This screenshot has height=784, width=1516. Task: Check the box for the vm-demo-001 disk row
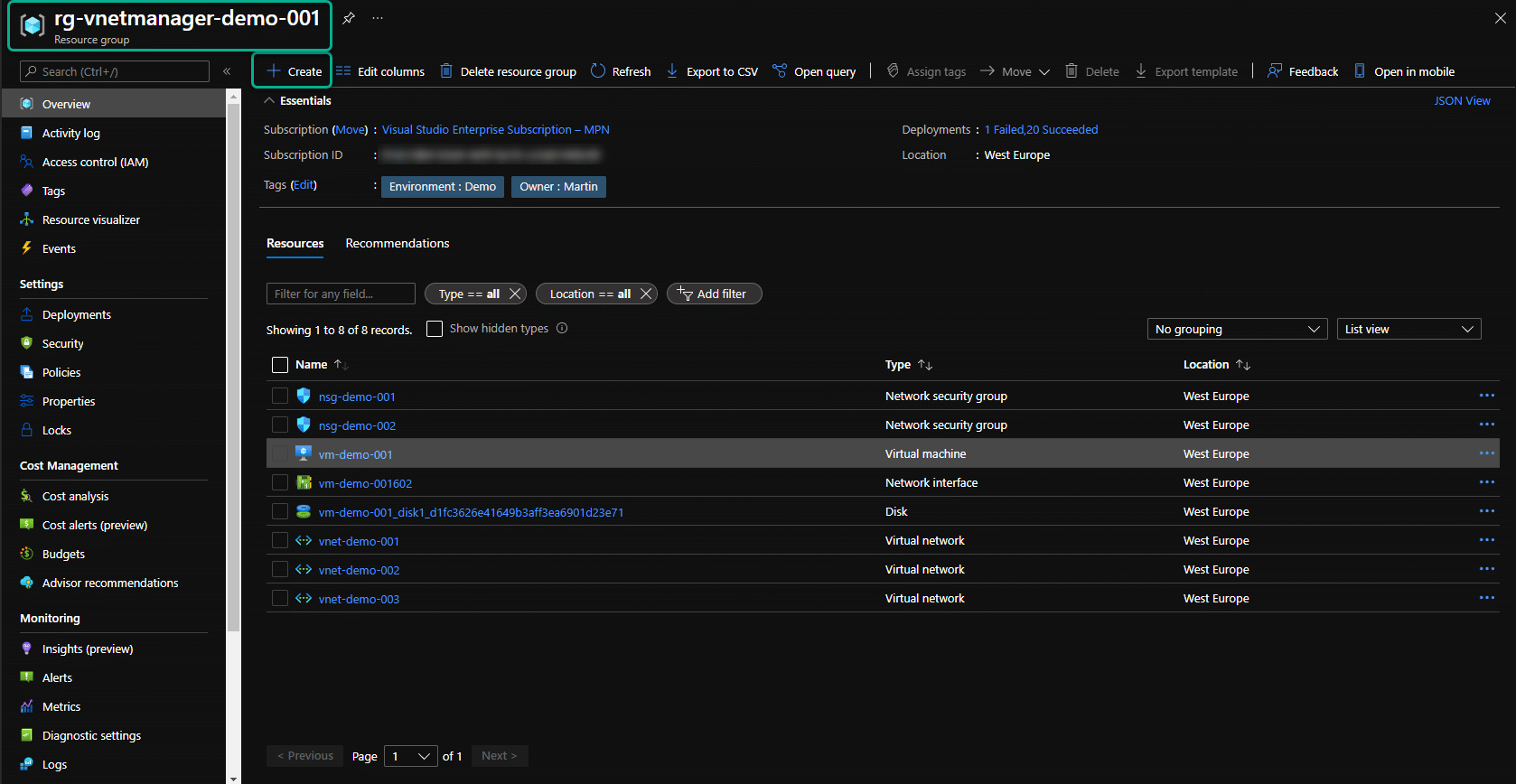(x=280, y=511)
